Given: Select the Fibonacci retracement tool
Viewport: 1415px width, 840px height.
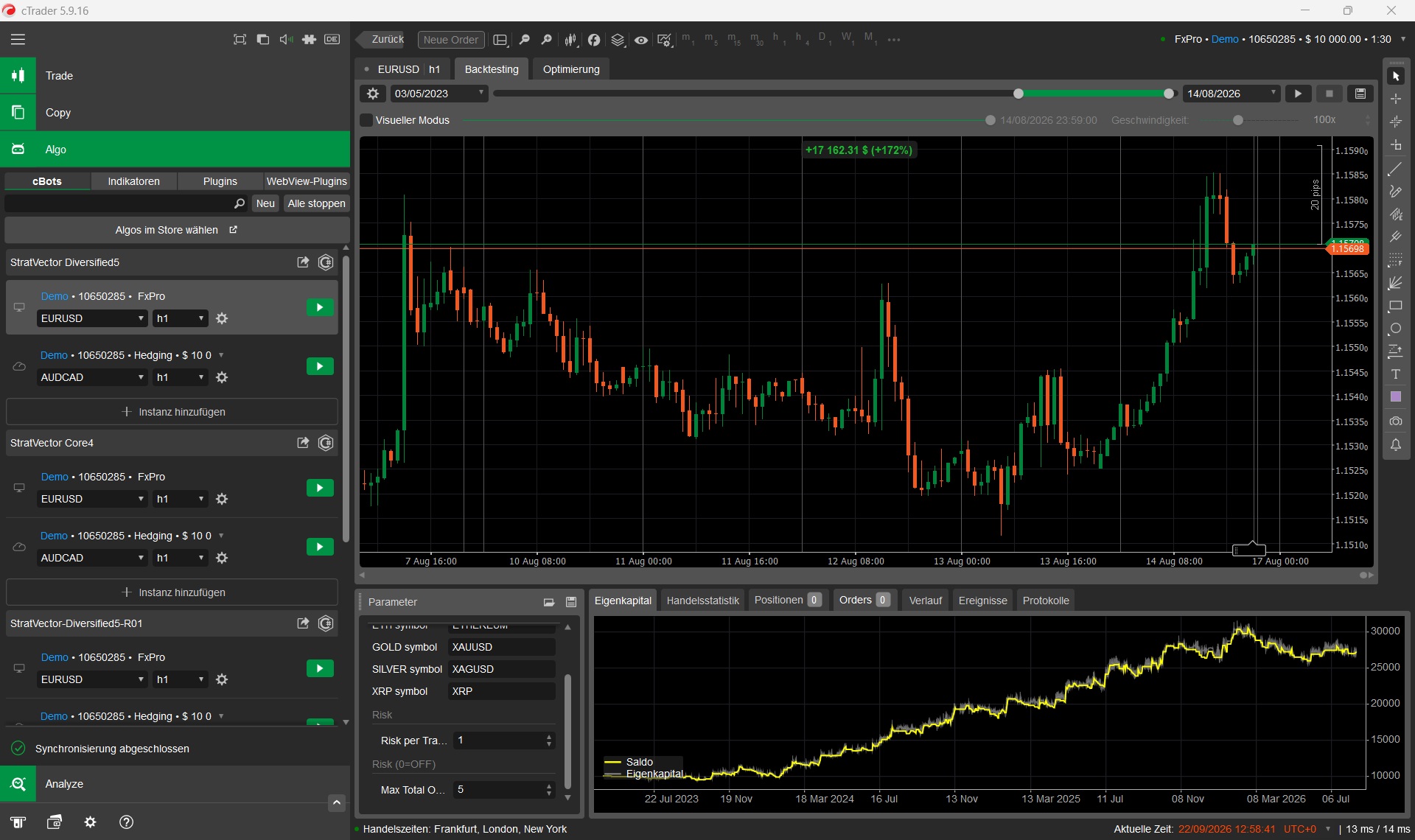Looking at the screenshot, I should [1396, 260].
